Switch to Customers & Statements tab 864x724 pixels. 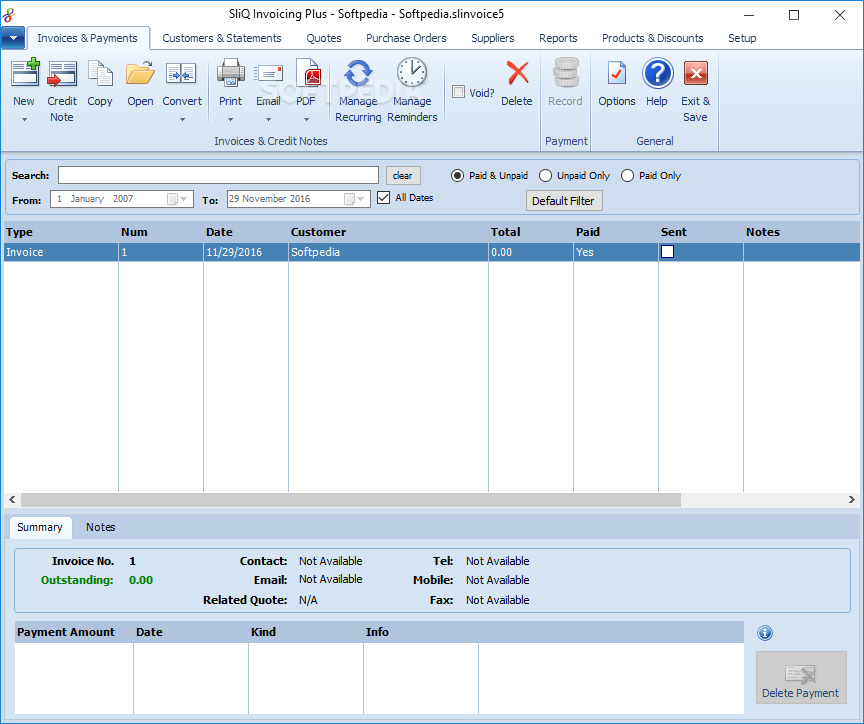click(x=222, y=38)
